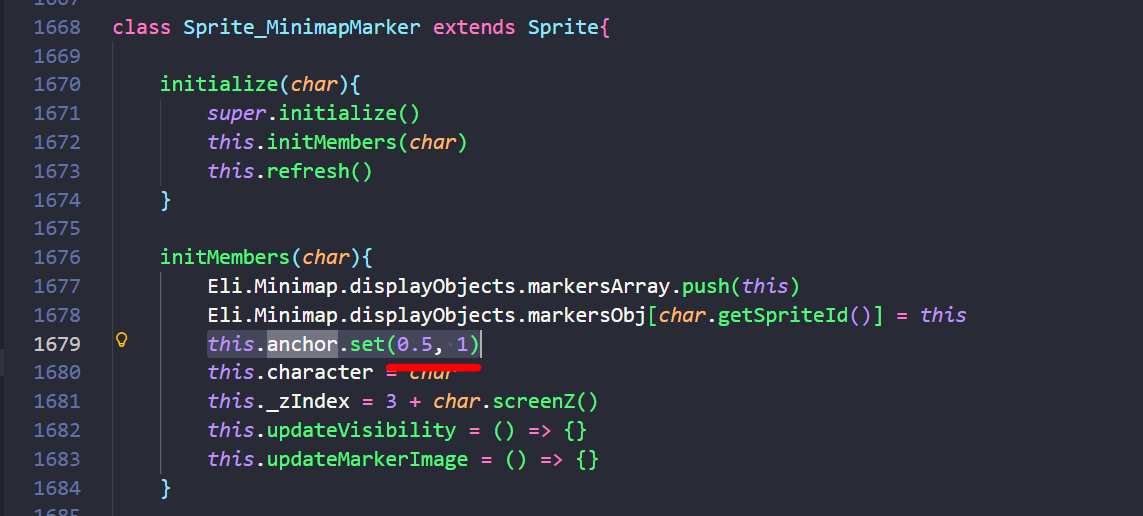Click line number 1680 in the gutter
This screenshot has height=516, width=1143.
58,372
